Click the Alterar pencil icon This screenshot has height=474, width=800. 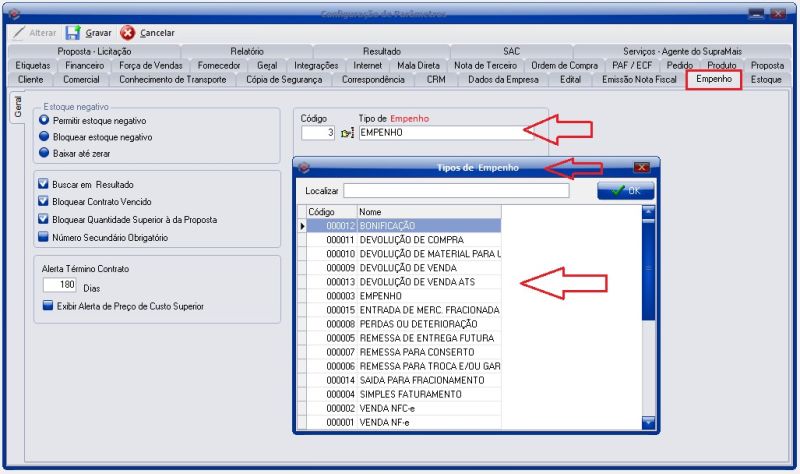[x=19, y=33]
